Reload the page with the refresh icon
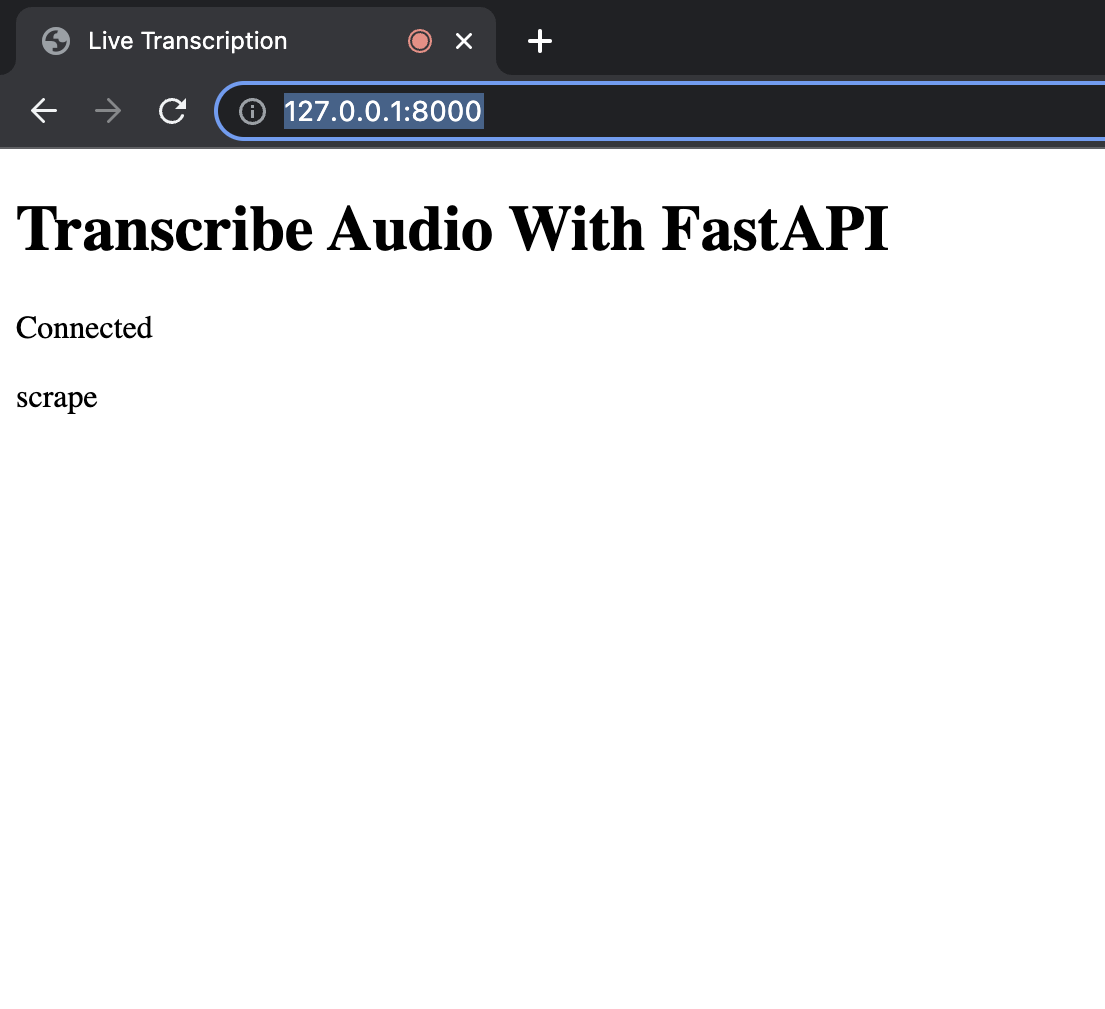 pyautogui.click(x=172, y=111)
